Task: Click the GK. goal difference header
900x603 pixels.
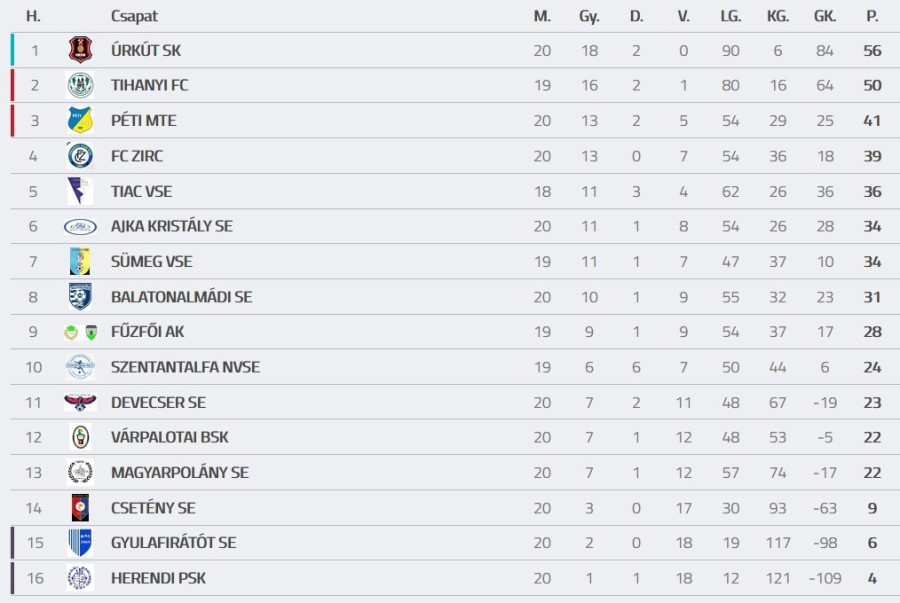Action: 824,16
